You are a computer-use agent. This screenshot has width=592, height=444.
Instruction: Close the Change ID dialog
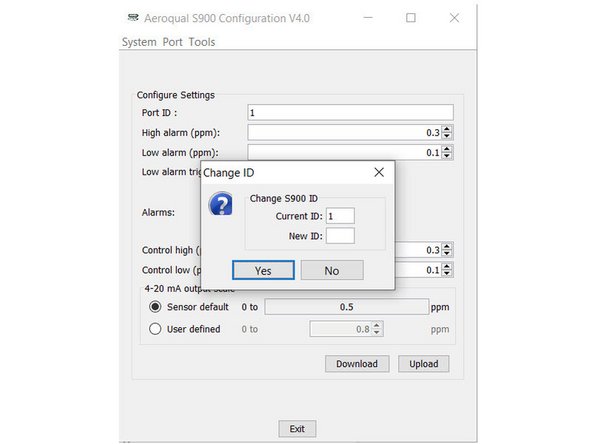379,173
